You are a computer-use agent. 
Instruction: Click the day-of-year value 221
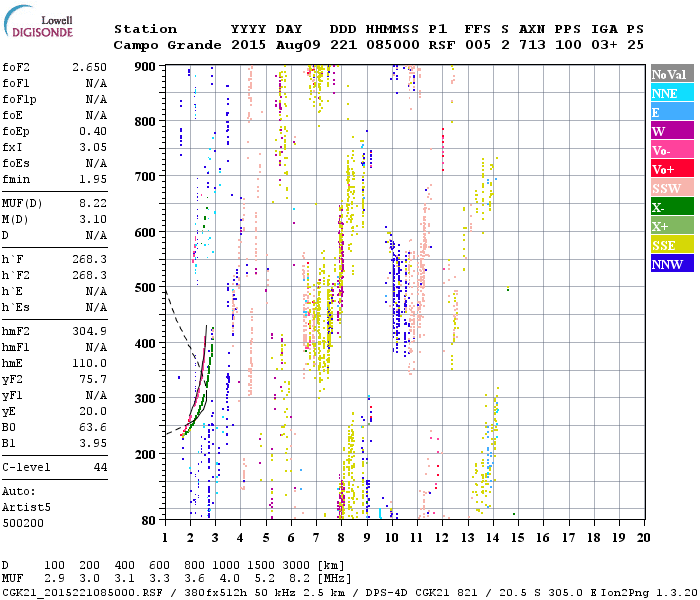pos(343,45)
